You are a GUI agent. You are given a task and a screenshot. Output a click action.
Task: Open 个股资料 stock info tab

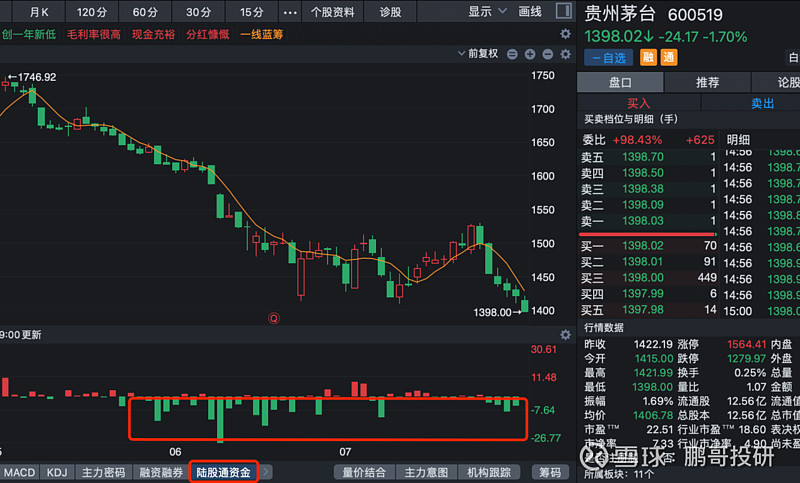(x=333, y=12)
